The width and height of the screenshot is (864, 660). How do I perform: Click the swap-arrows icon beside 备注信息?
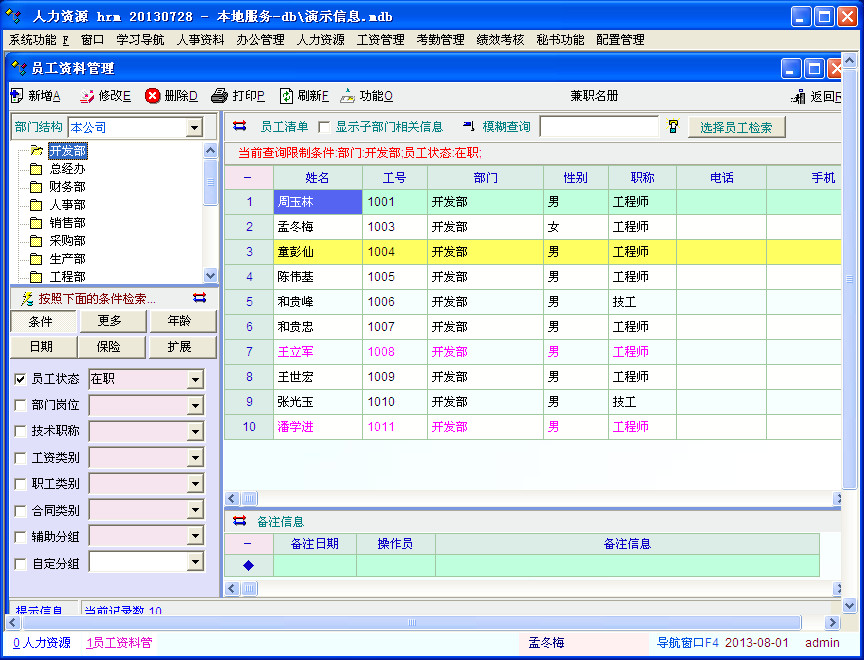(240, 521)
